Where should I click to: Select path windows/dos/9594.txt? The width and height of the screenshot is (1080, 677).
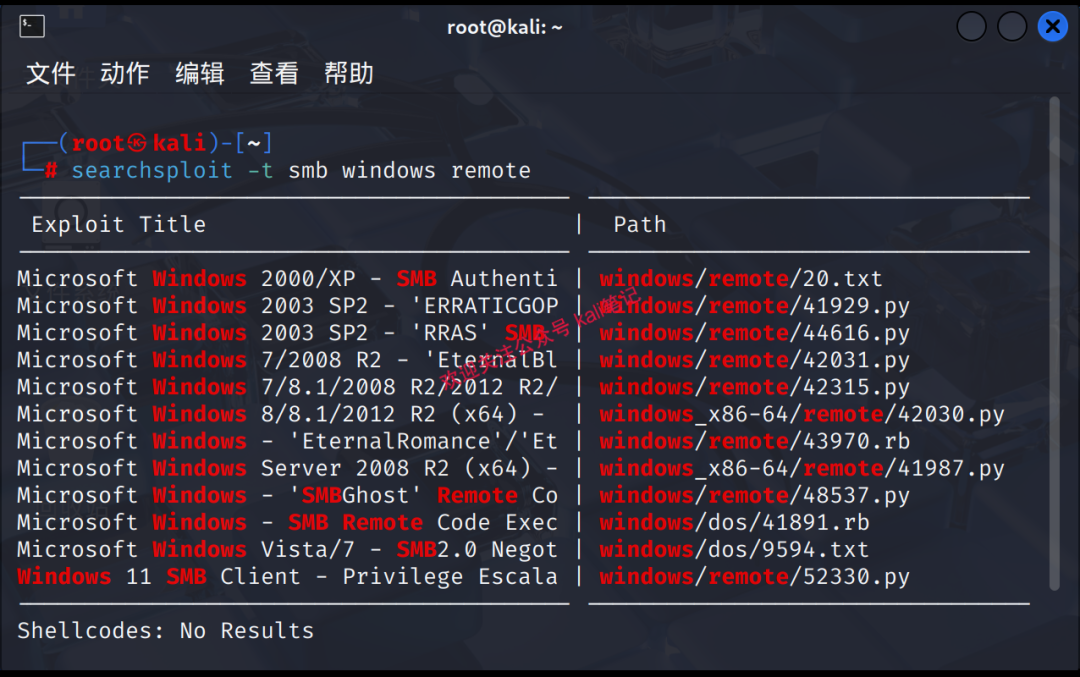(734, 550)
